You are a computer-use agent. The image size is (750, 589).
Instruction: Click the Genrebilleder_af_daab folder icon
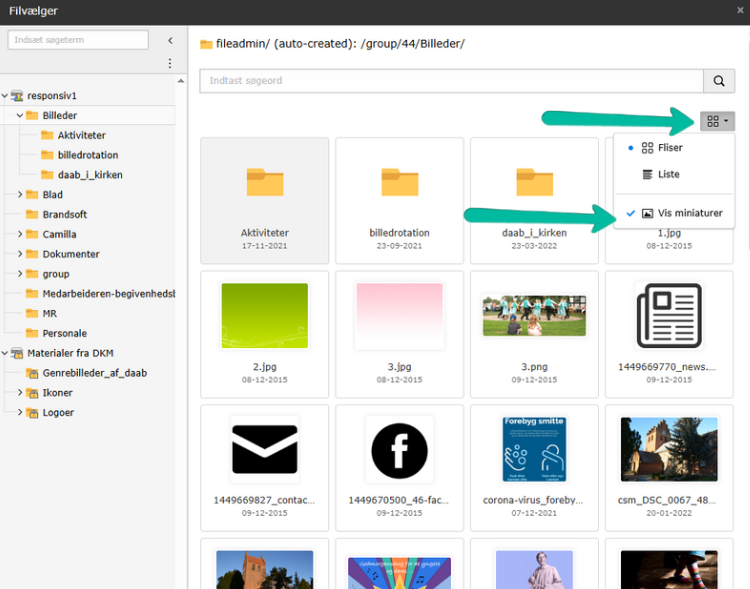(x=32, y=373)
